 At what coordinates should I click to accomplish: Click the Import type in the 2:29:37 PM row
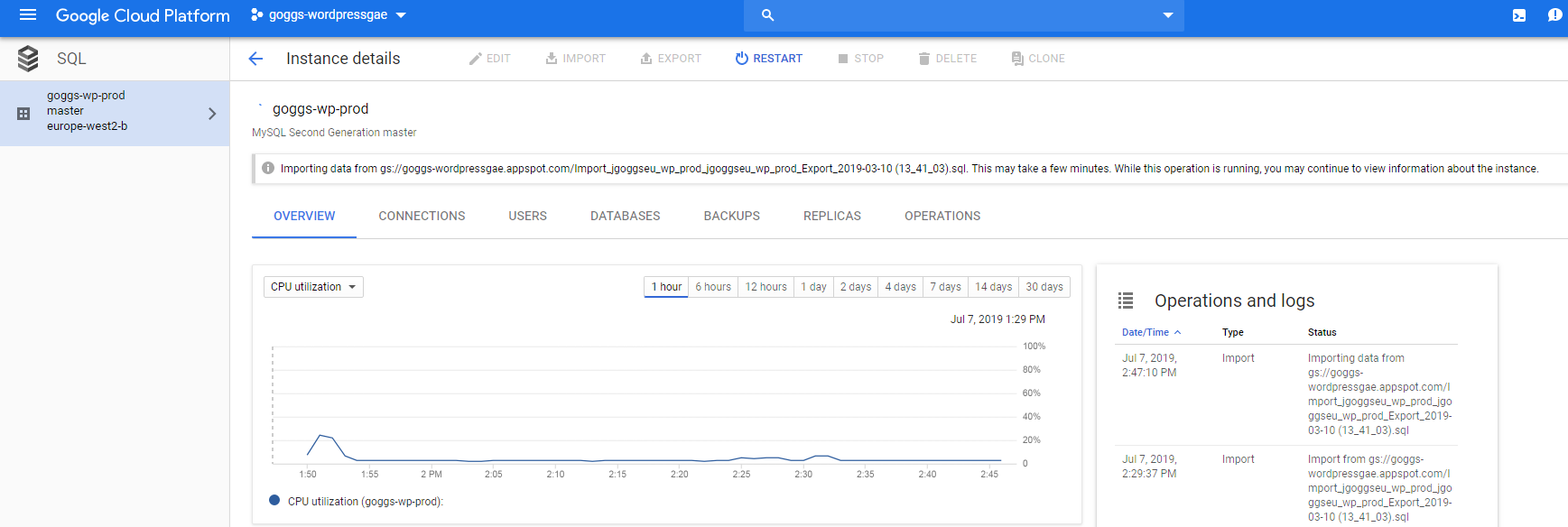coord(1239,459)
